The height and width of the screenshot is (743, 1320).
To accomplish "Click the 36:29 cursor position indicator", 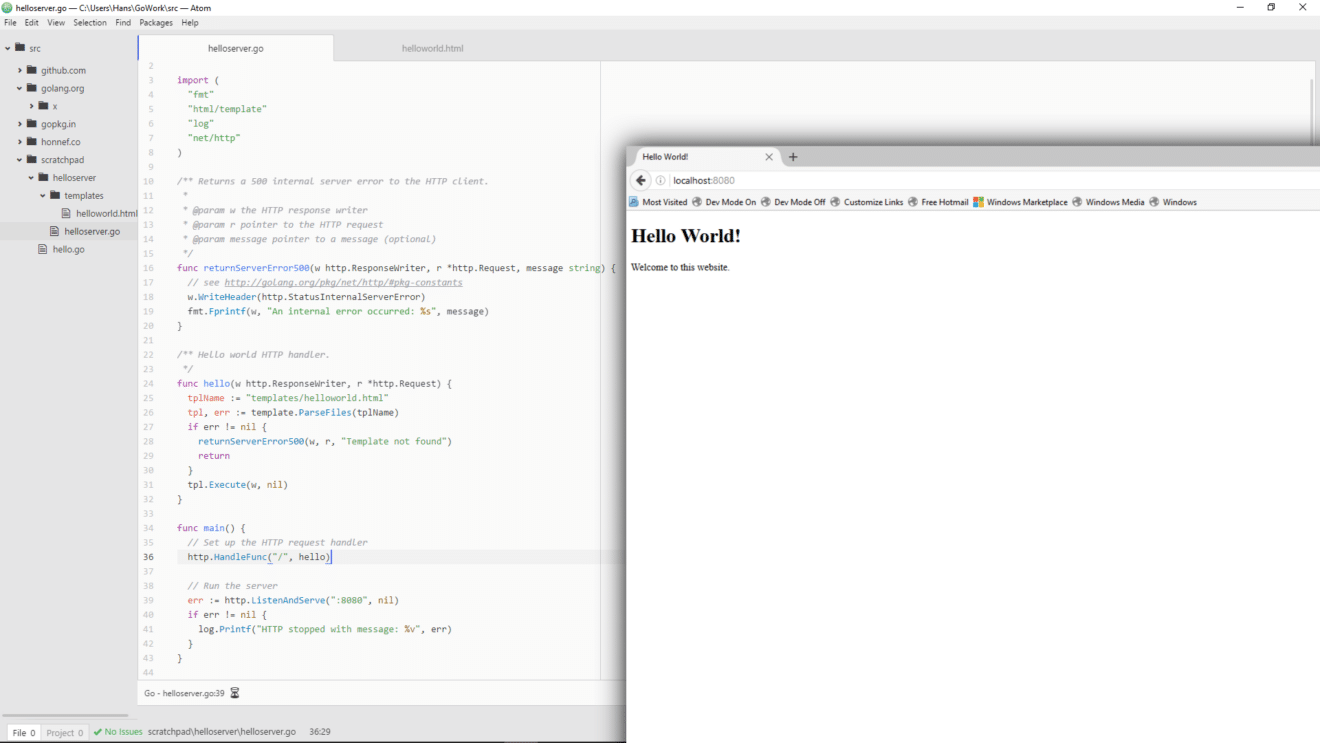I will 320,732.
